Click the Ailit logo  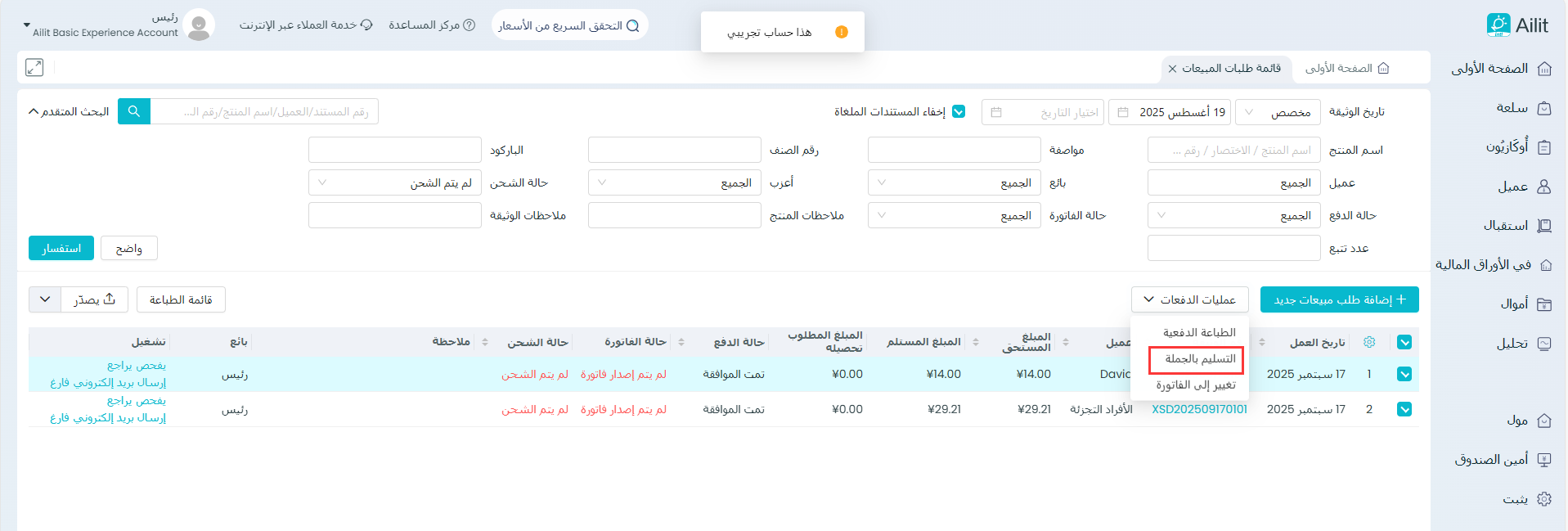(1517, 25)
